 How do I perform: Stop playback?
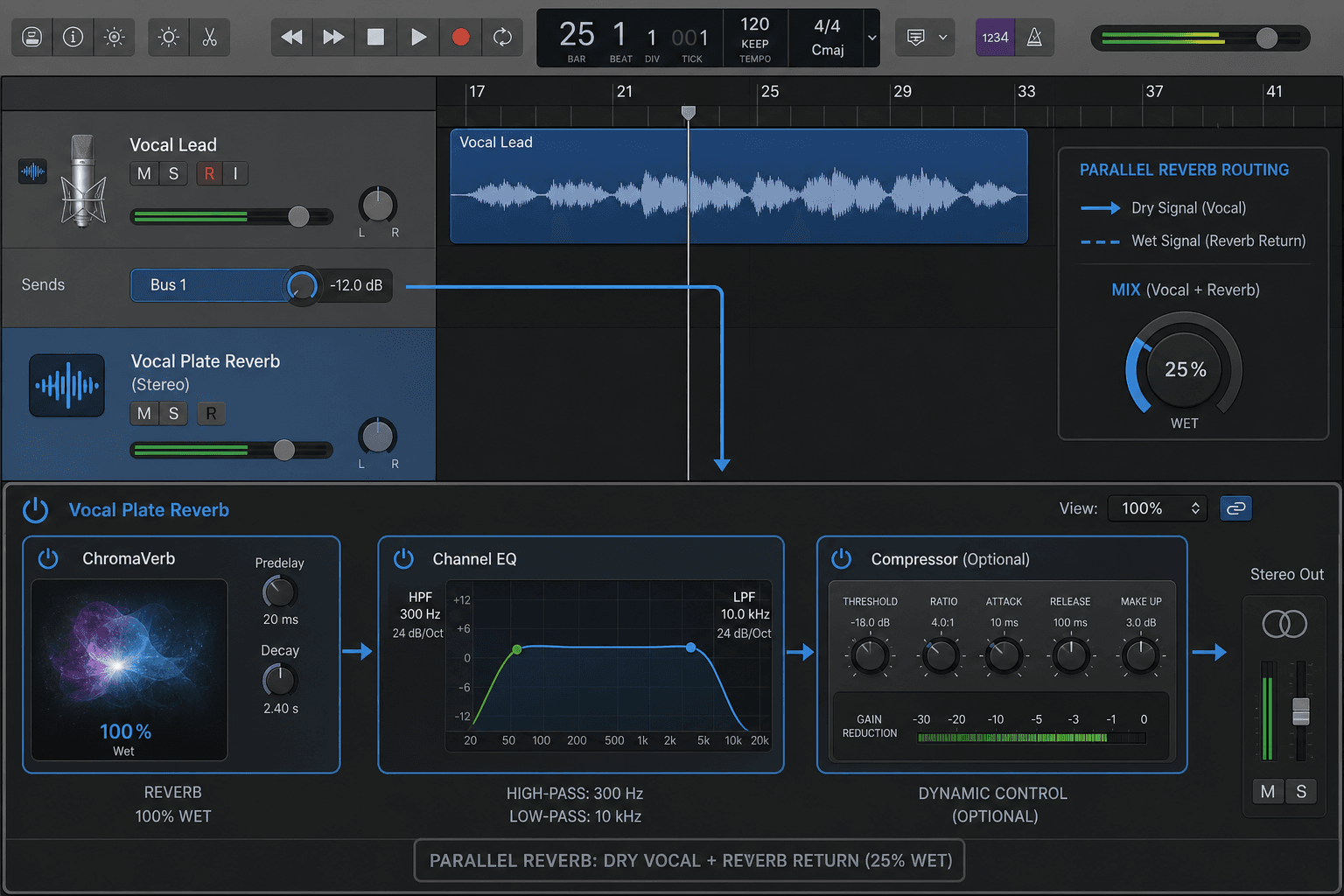tap(375, 38)
